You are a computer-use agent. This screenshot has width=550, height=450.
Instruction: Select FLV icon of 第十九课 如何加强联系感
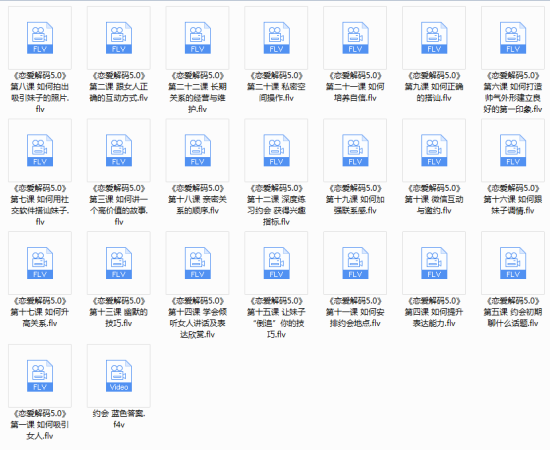355,150
